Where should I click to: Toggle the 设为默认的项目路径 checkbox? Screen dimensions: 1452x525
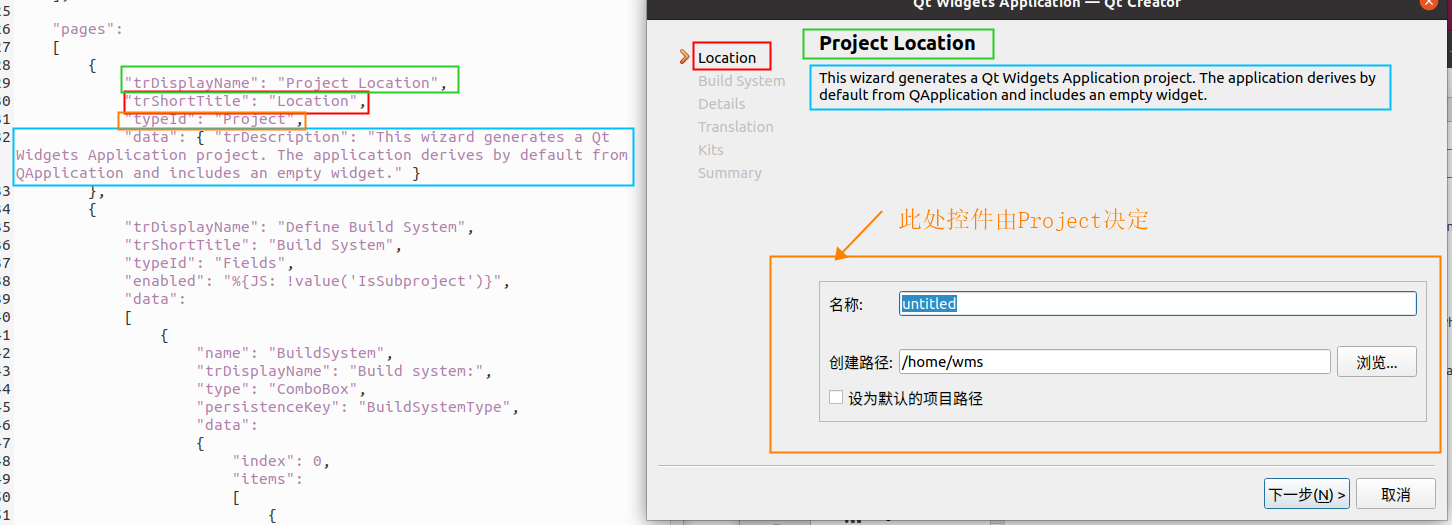coord(836,397)
